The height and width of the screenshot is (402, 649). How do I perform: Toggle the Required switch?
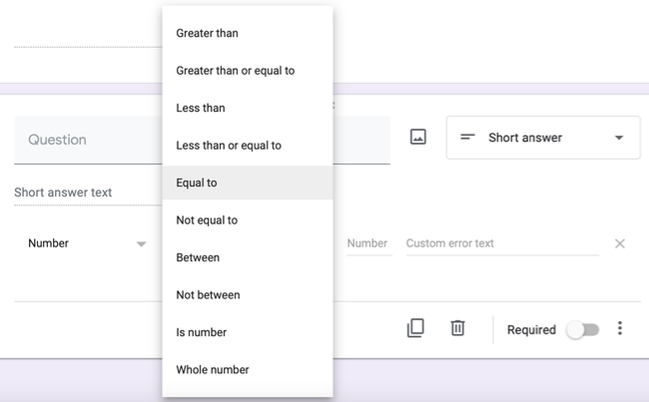582,330
